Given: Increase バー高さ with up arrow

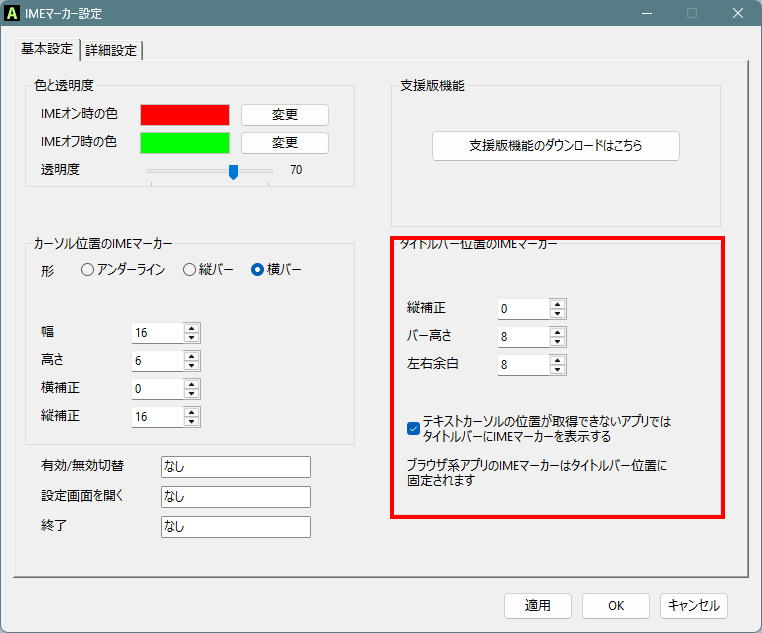Looking at the screenshot, I should (557, 332).
